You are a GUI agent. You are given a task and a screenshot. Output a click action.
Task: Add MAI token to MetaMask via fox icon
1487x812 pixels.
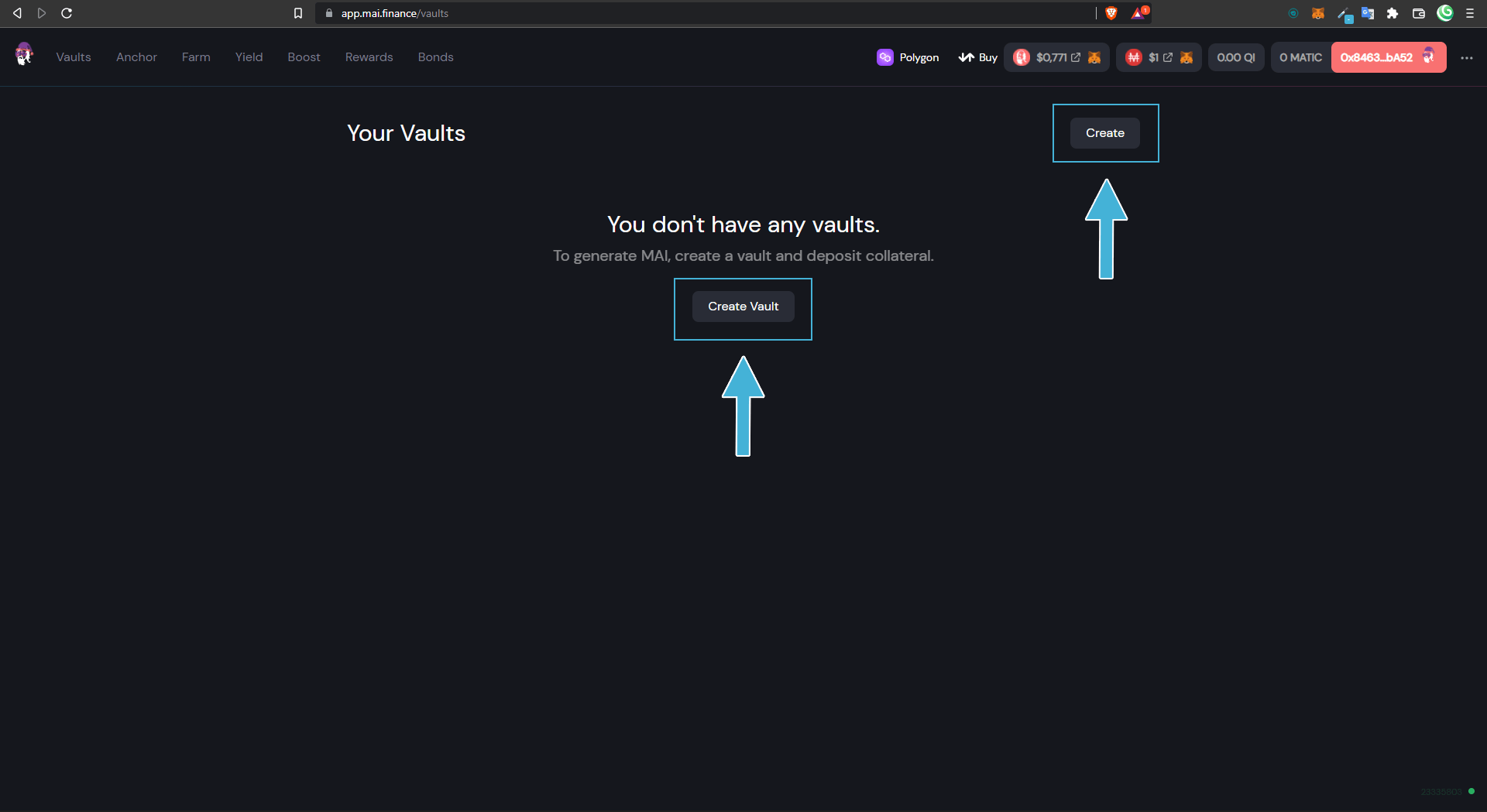click(1186, 57)
